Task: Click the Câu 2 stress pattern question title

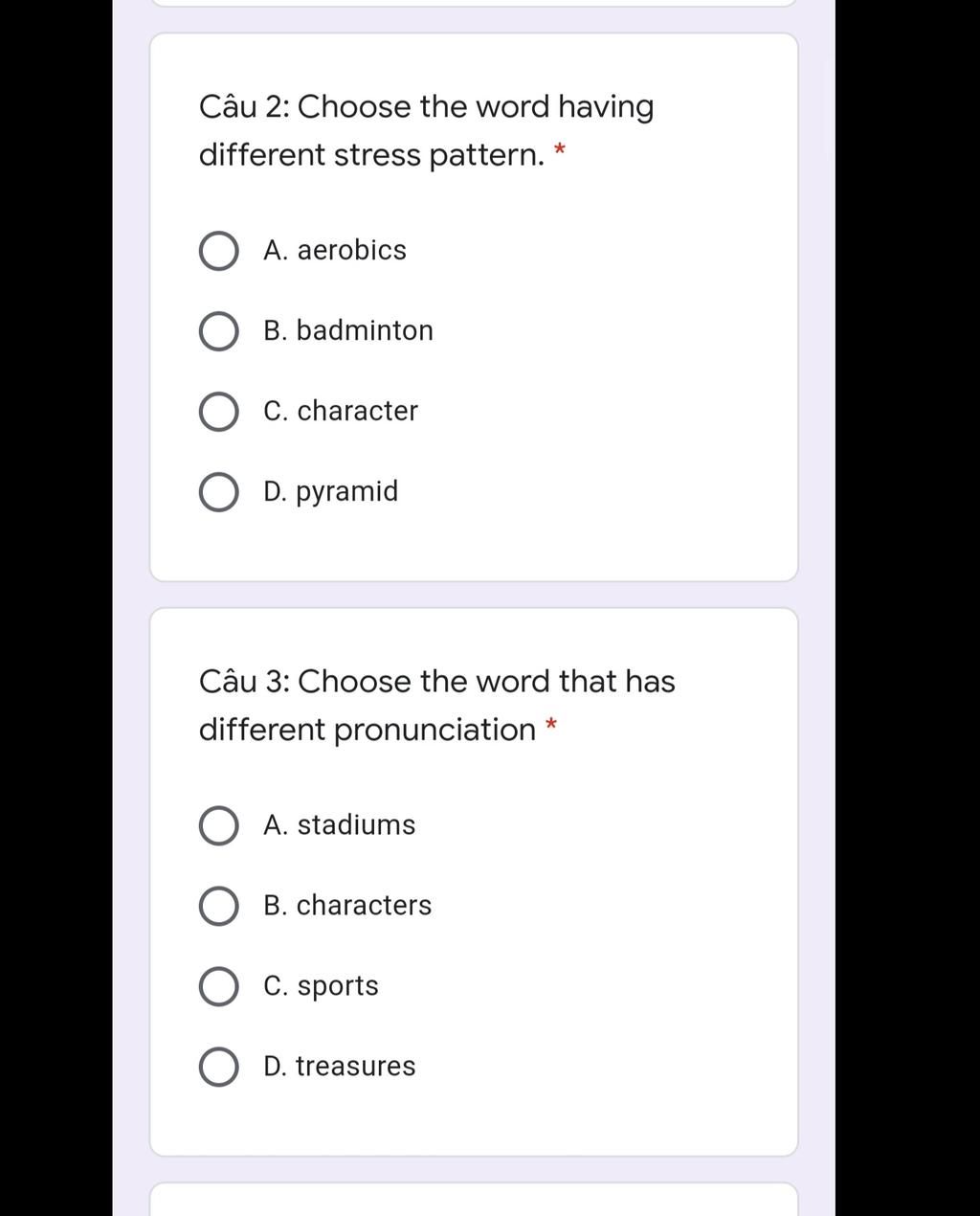Action: pyautogui.click(x=427, y=130)
